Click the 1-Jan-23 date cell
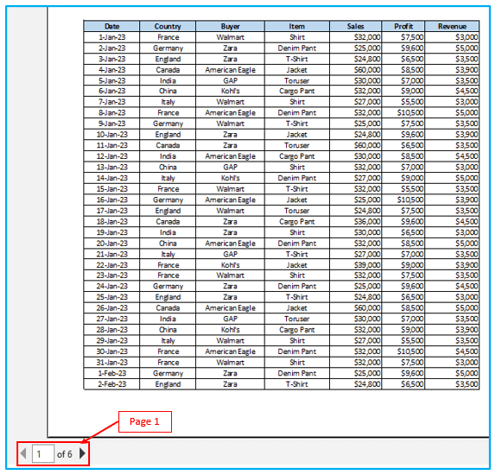Viewport: 497px width, 476px height. pos(112,37)
